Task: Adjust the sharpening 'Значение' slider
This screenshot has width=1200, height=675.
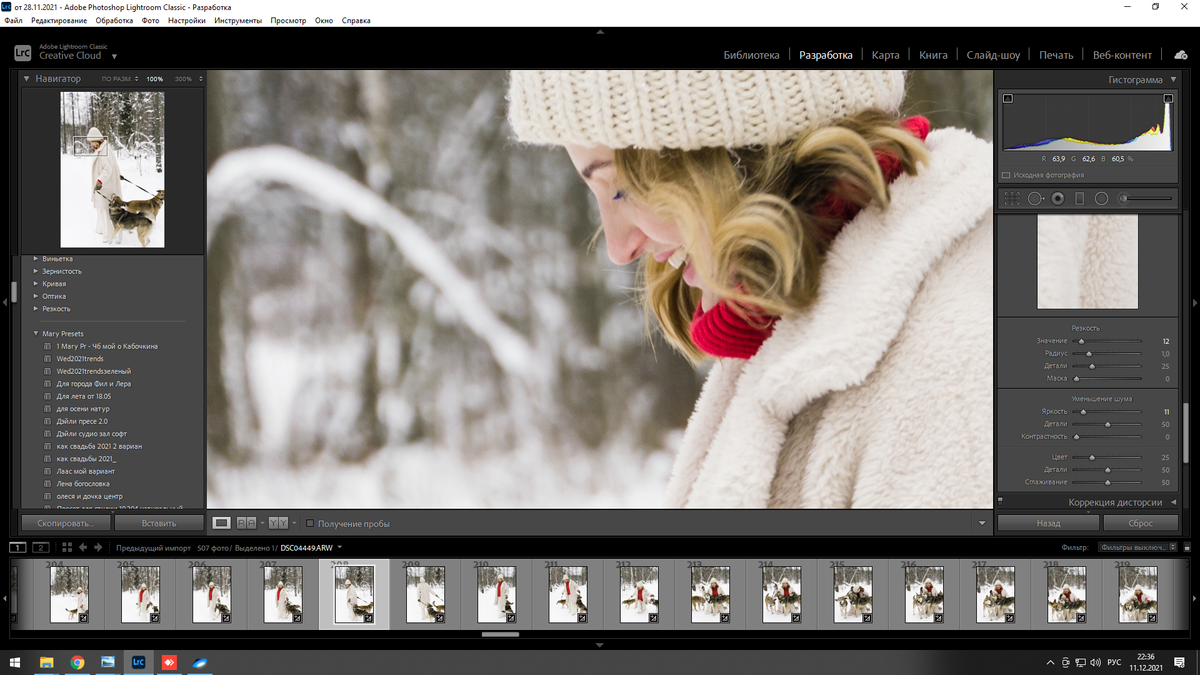Action: pos(1081,341)
